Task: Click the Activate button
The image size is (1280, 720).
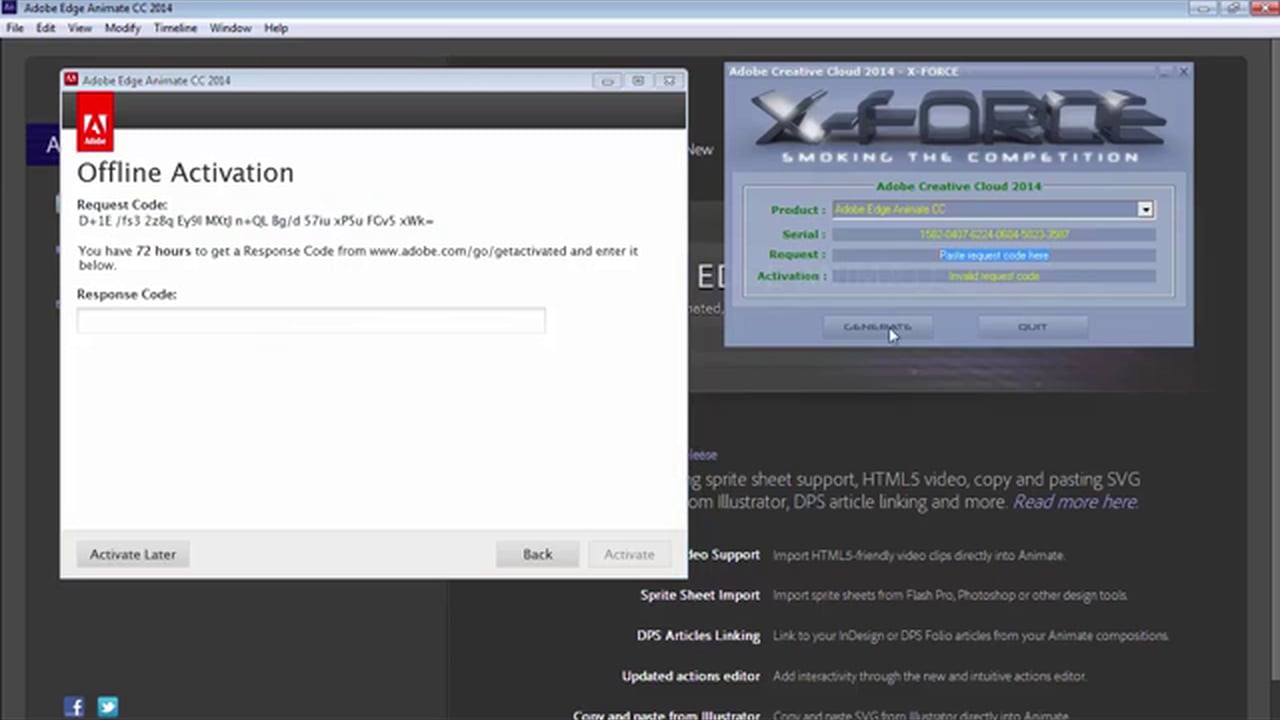Action: [629, 554]
